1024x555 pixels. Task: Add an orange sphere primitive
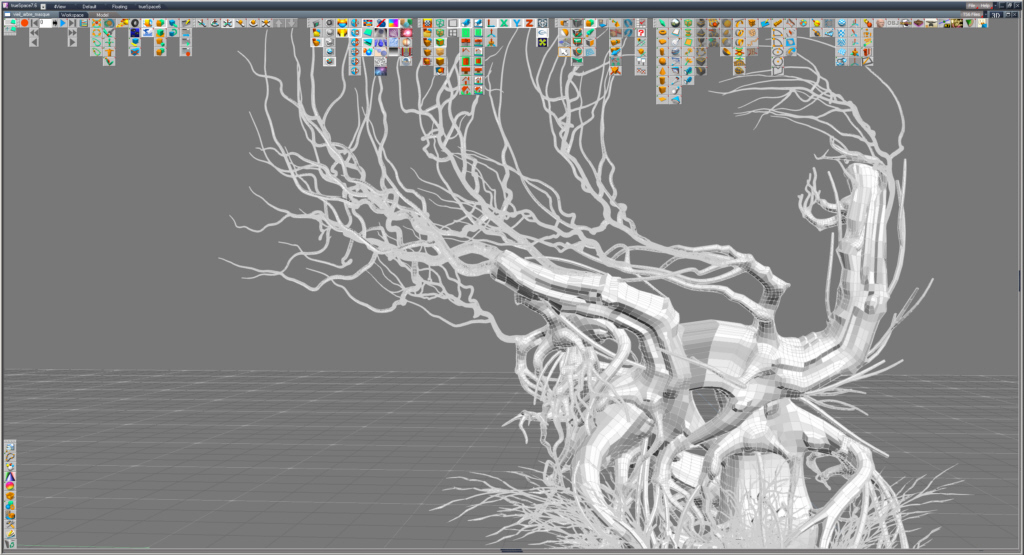pyautogui.click(x=662, y=61)
